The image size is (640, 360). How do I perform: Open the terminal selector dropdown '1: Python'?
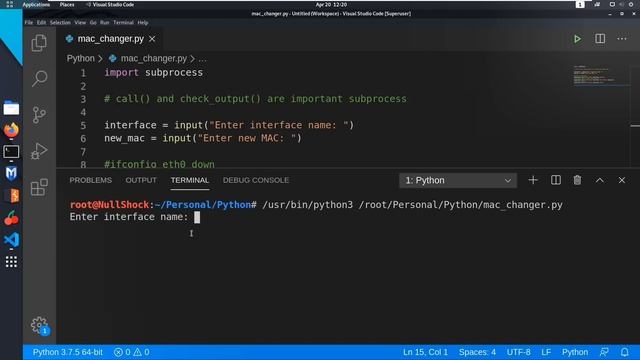tap(458, 180)
